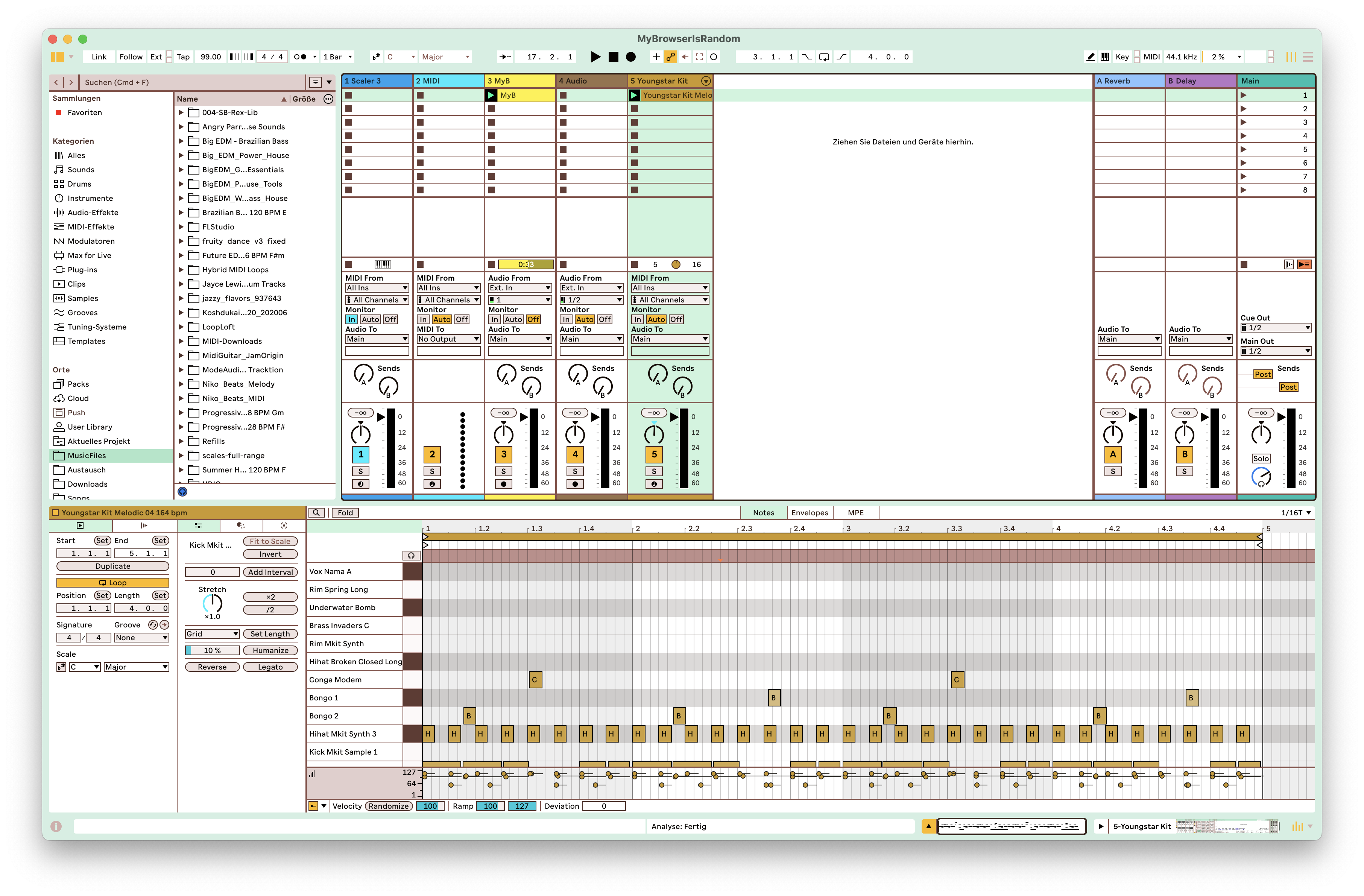Click the Humanize button

270,651
